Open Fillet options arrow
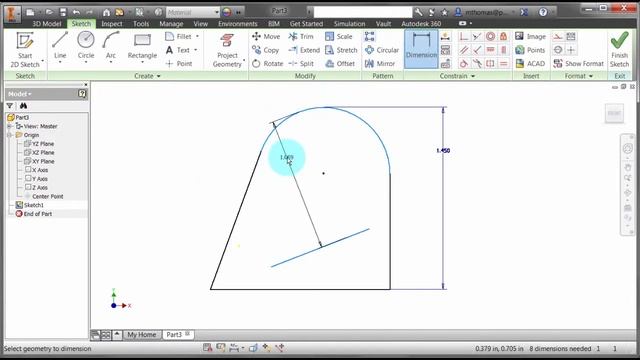Screen dimensions: 640x360 click(197, 36)
